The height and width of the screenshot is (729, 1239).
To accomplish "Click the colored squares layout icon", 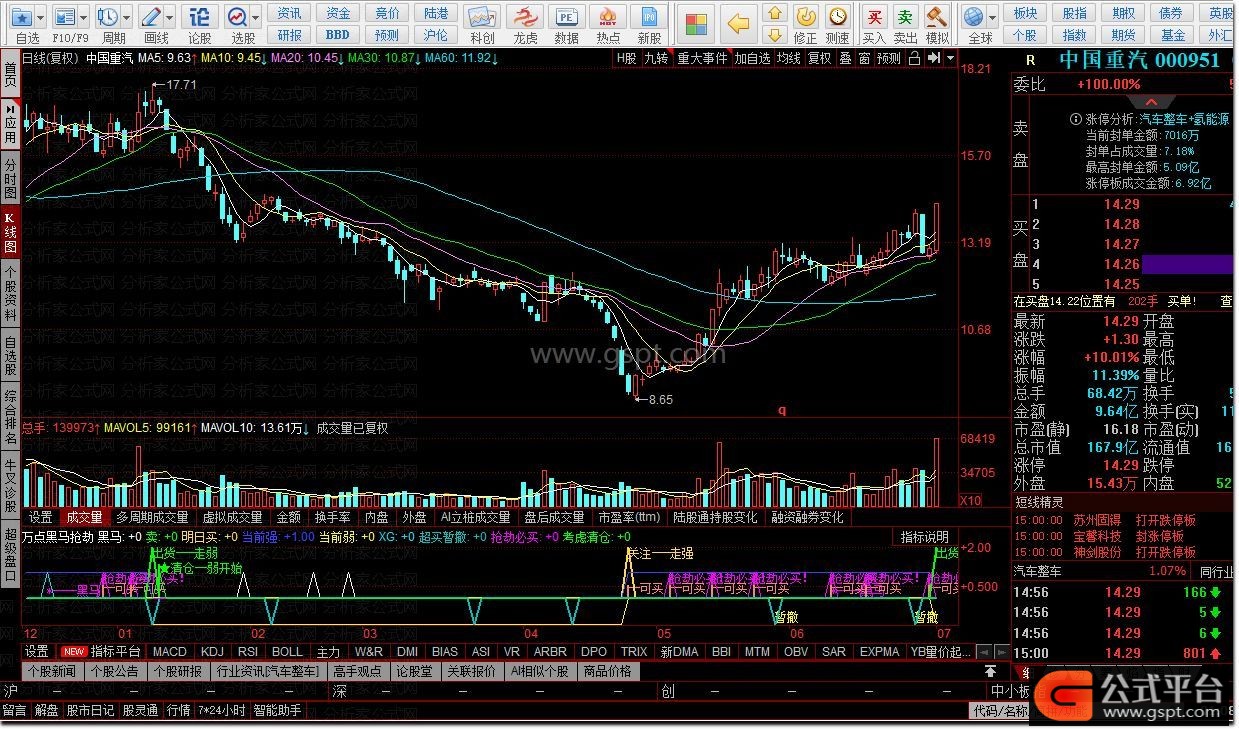I will [697, 23].
